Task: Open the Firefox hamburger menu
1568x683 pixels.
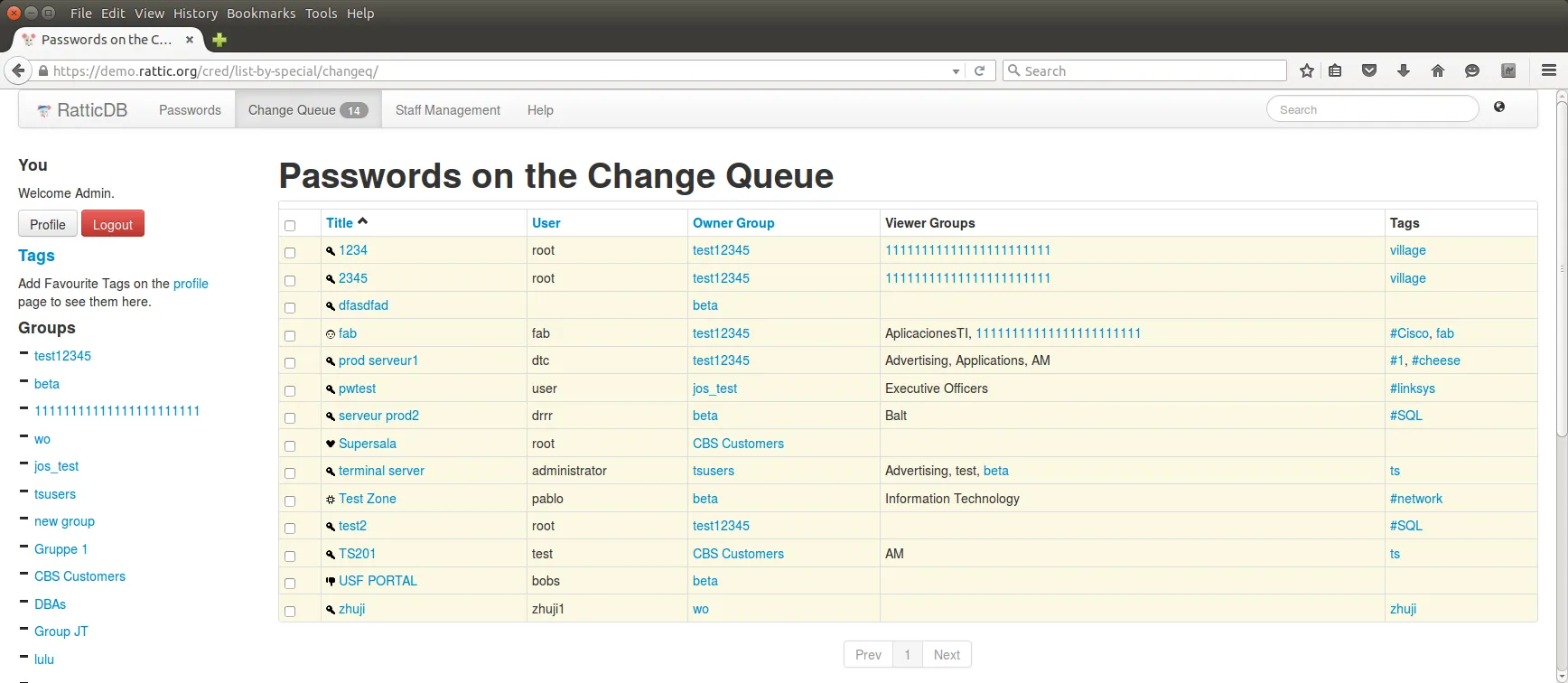Action: (1548, 70)
